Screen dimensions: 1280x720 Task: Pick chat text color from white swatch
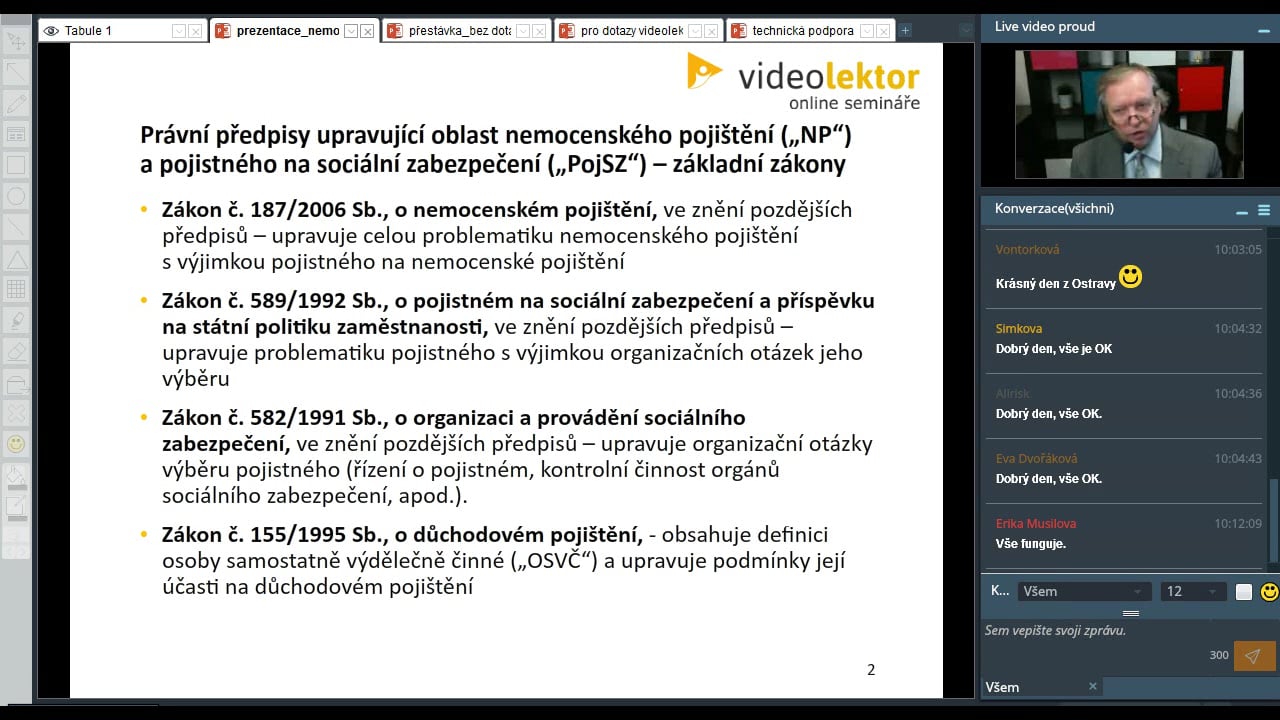1244,592
